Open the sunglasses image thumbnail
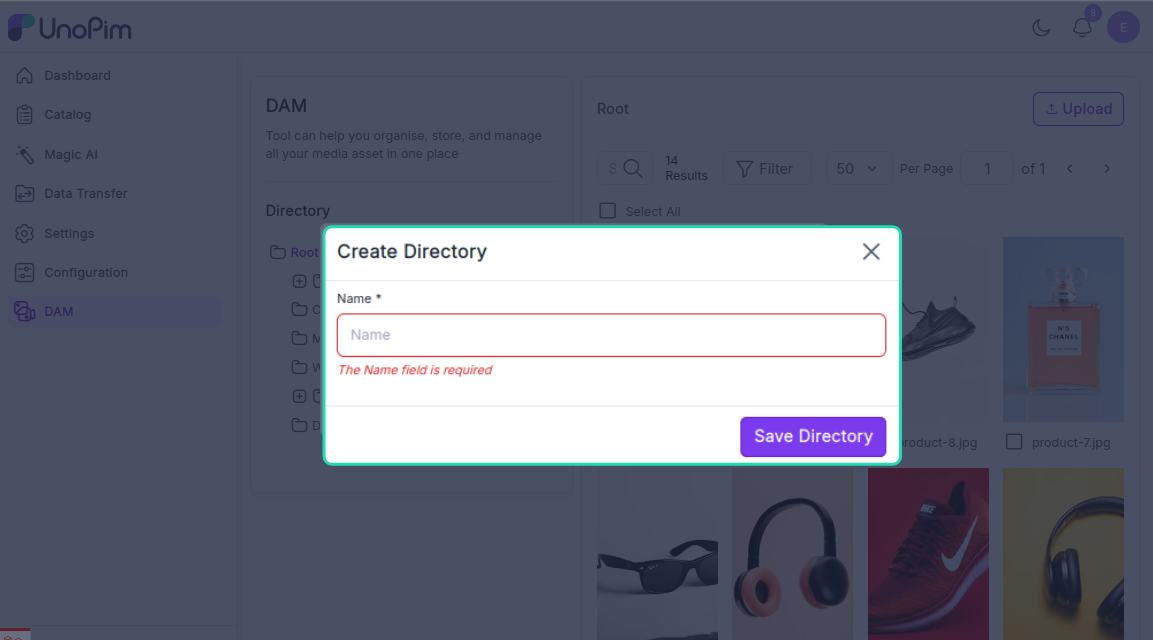The height and width of the screenshot is (640, 1153). tap(657, 554)
